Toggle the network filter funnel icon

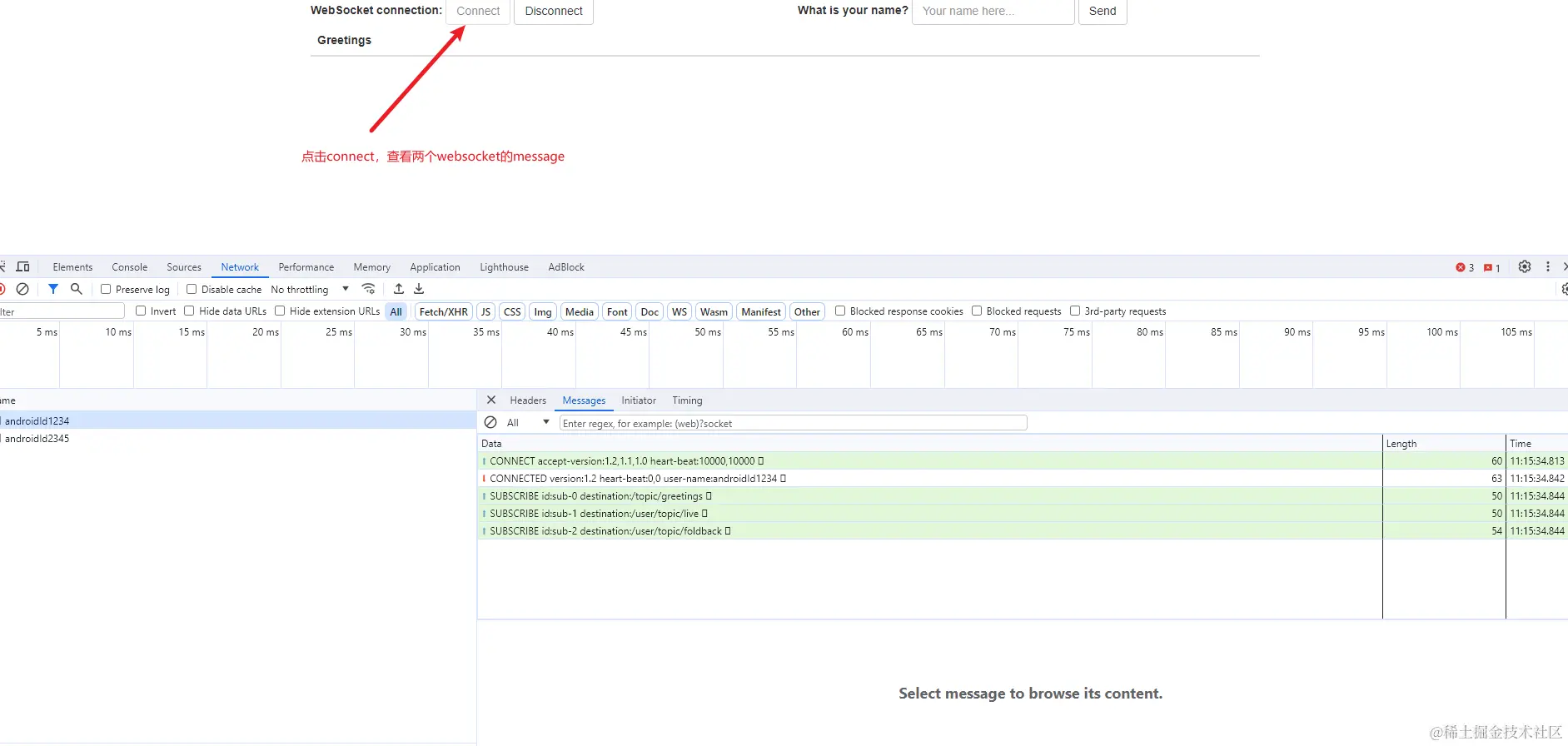coord(53,289)
